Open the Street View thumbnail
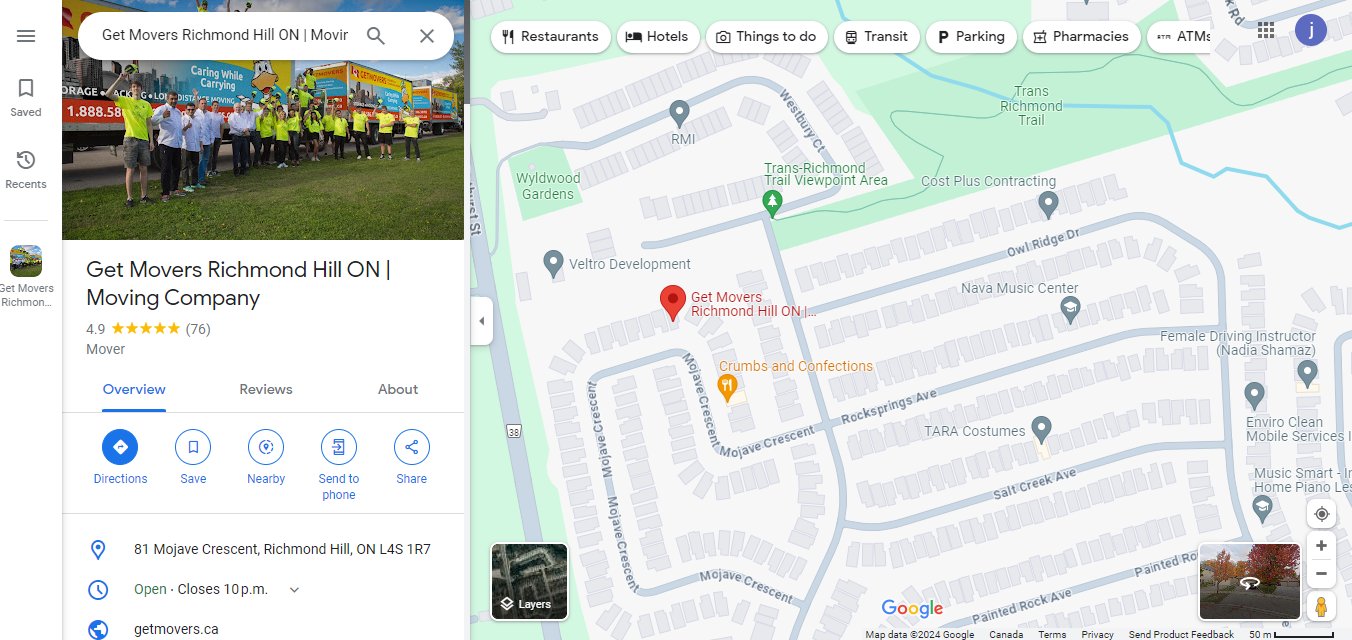Screen dimensions: 1352x640 (1249, 582)
